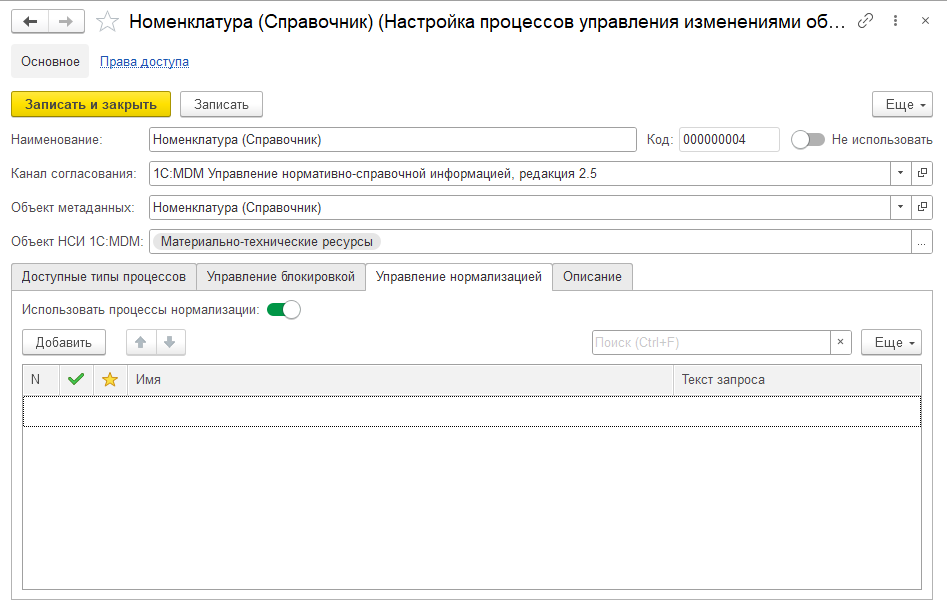Move row up with the up arrow
The image size is (947, 612).
pyautogui.click(x=141, y=343)
